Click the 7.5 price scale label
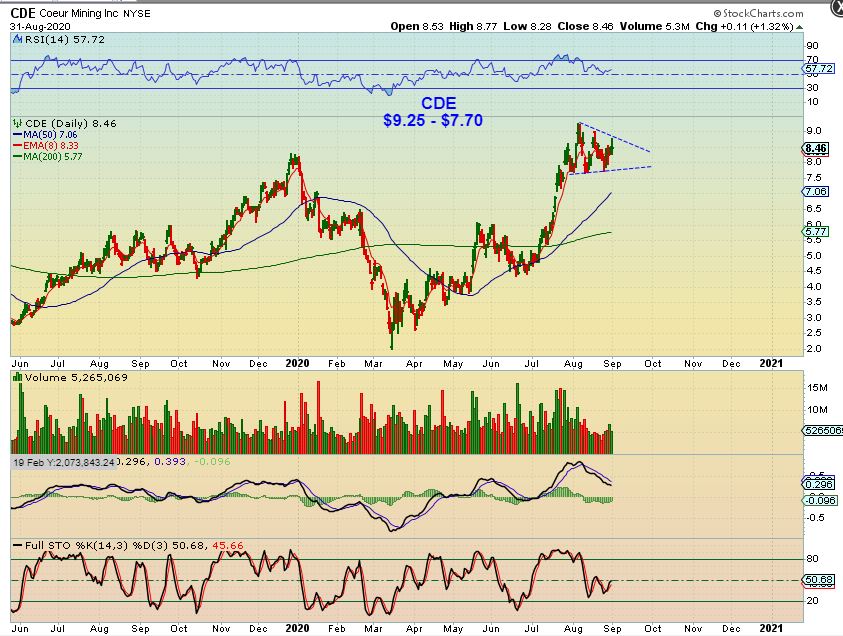843x636 pixels. pyautogui.click(x=814, y=177)
